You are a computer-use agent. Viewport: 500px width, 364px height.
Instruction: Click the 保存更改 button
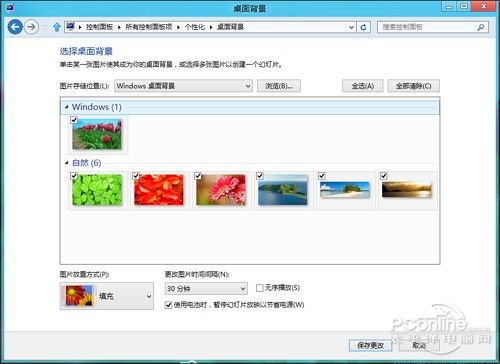pos(370,345)
